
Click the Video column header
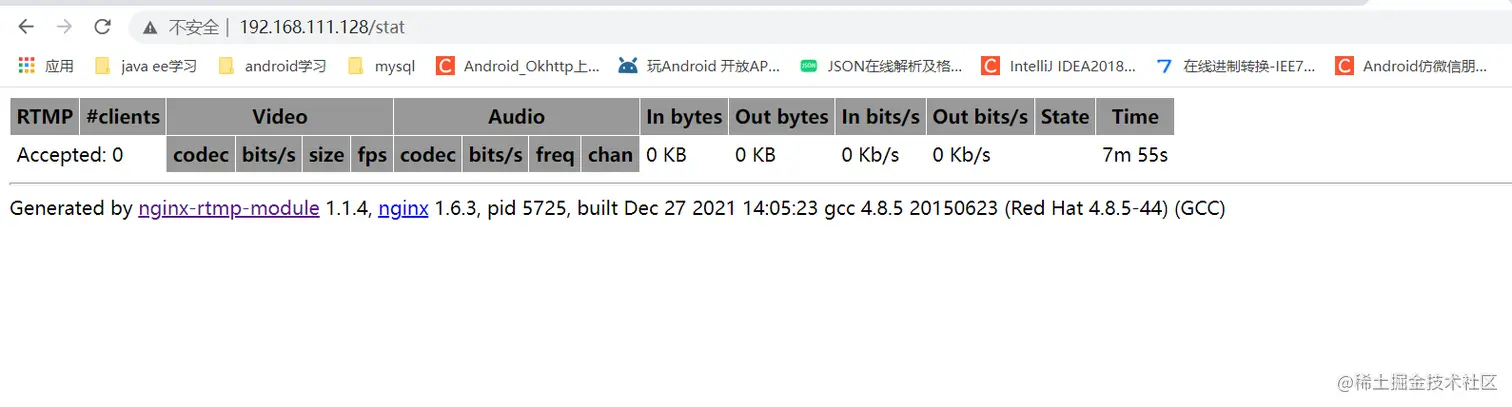280,117
